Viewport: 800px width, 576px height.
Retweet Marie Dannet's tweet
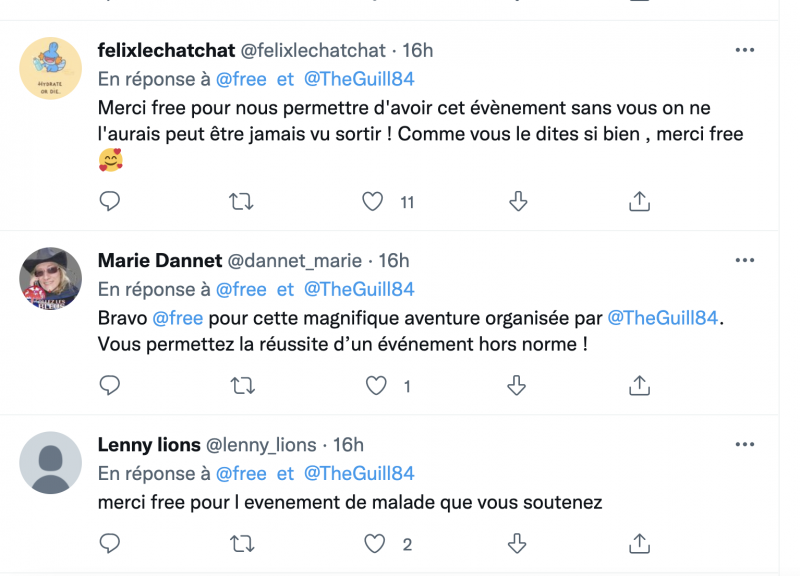tap(241, 385)
